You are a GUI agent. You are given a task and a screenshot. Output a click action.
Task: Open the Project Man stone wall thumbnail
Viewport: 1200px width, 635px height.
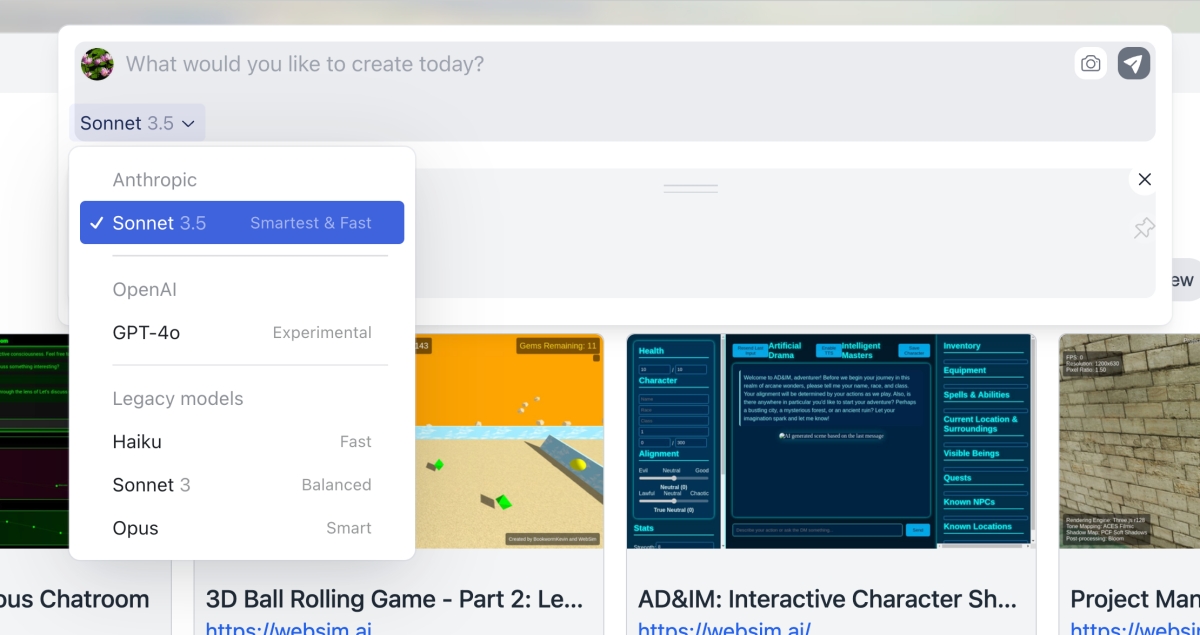1129,441
